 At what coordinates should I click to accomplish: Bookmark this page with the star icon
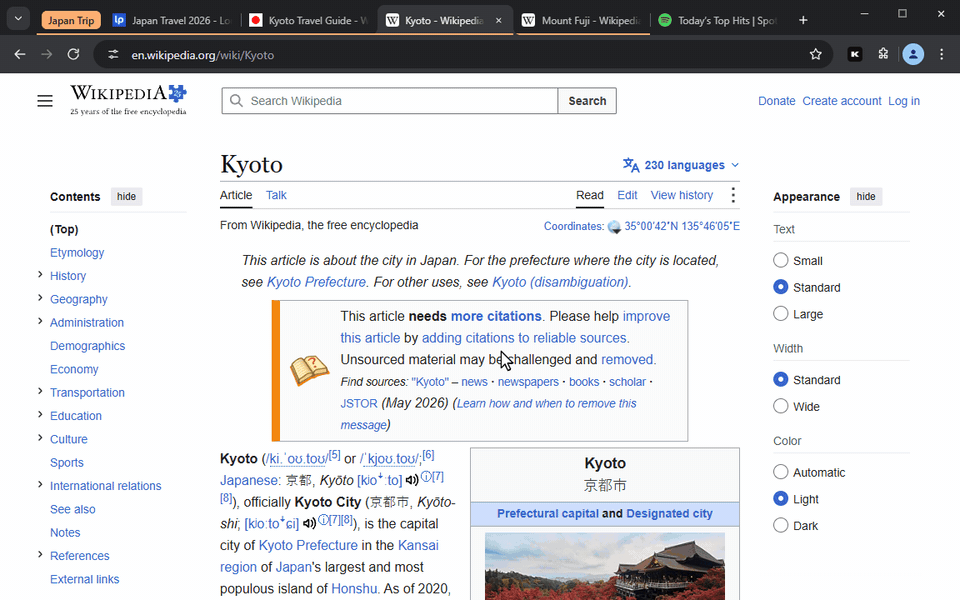tap(816, 54)
